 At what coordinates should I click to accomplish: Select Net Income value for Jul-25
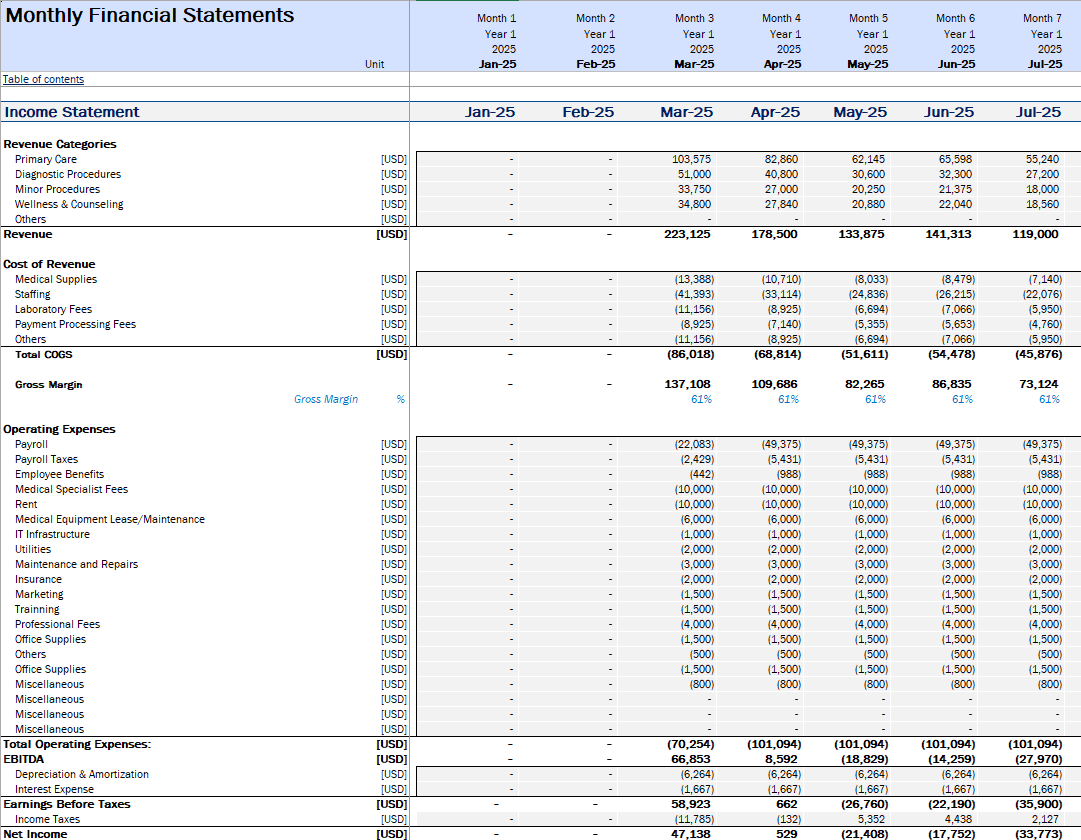tap(1040, 834)
